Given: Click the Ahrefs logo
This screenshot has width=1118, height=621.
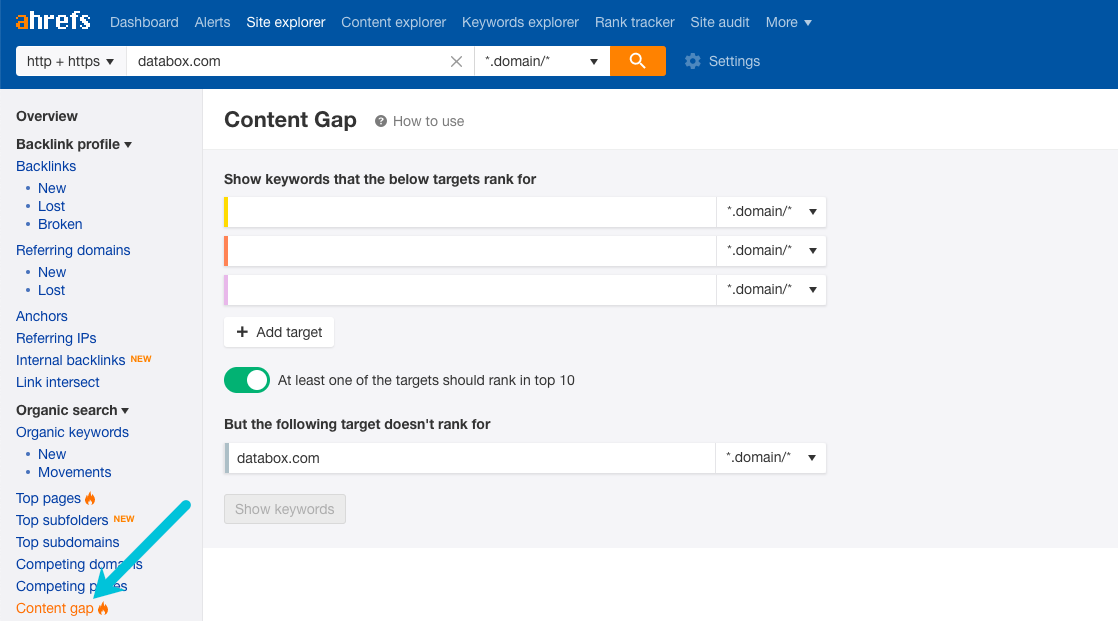Looking at the screenshot, I should coord(53,21).
